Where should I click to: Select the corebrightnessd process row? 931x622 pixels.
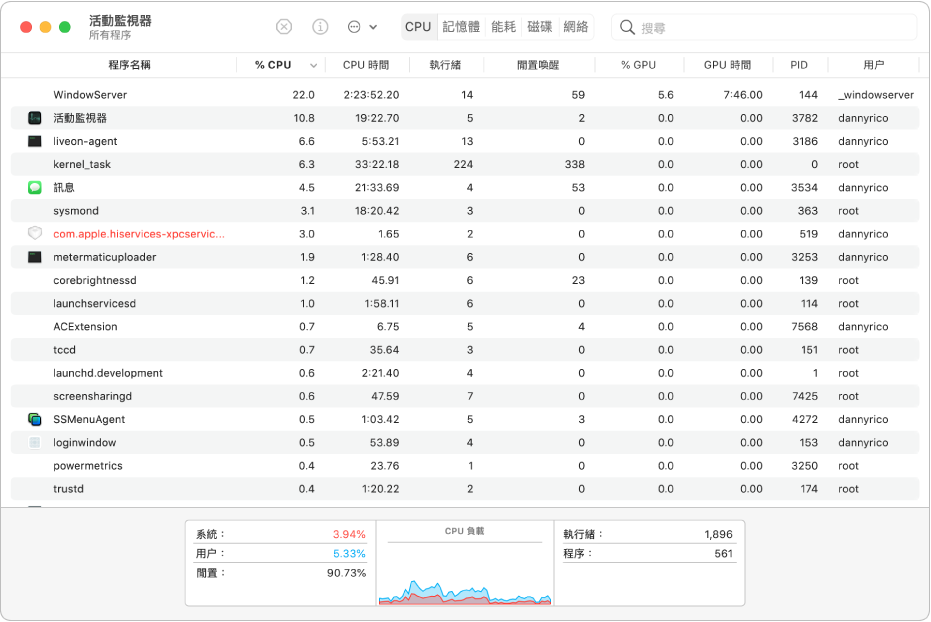465,280
